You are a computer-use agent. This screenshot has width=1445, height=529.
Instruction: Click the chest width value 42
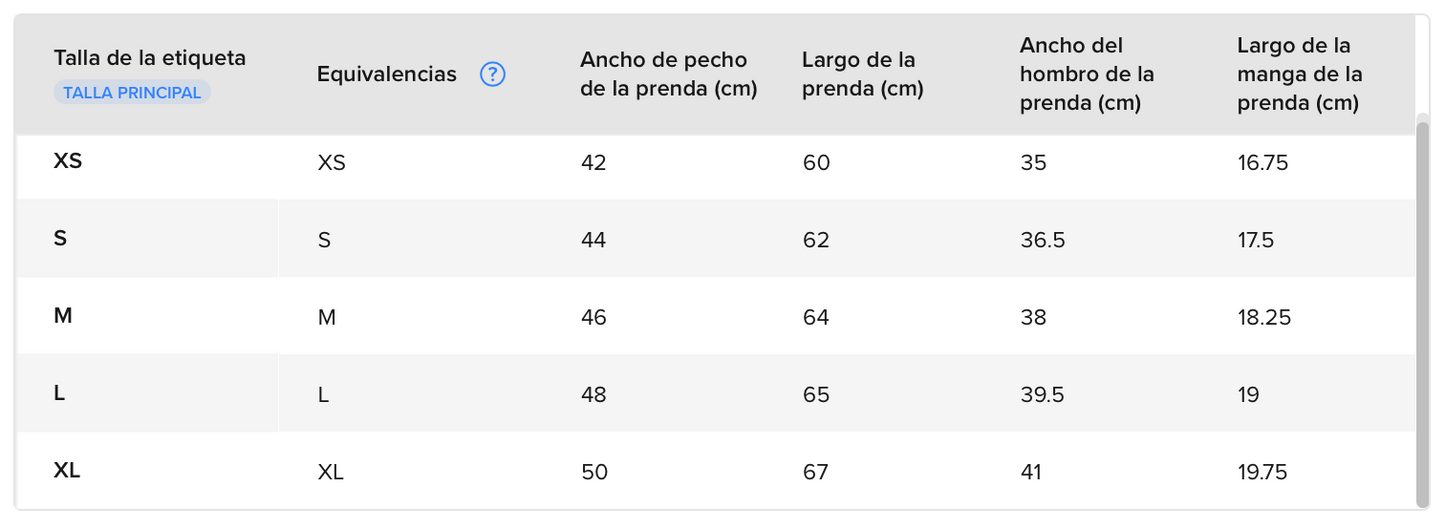point(594,162)
